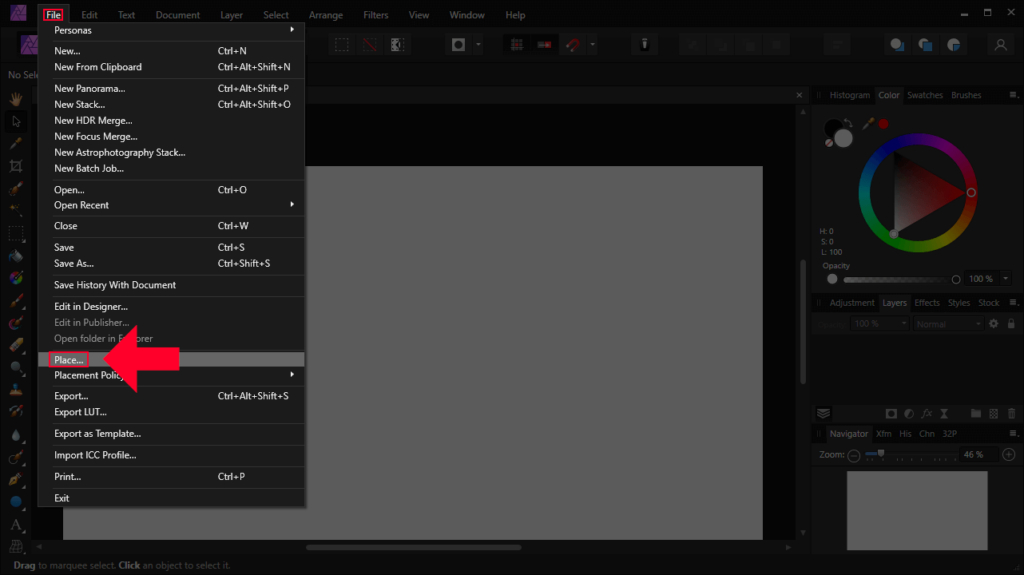Swap the foreground and background colors
This screenshot has width=1024, height=575.
849,124
